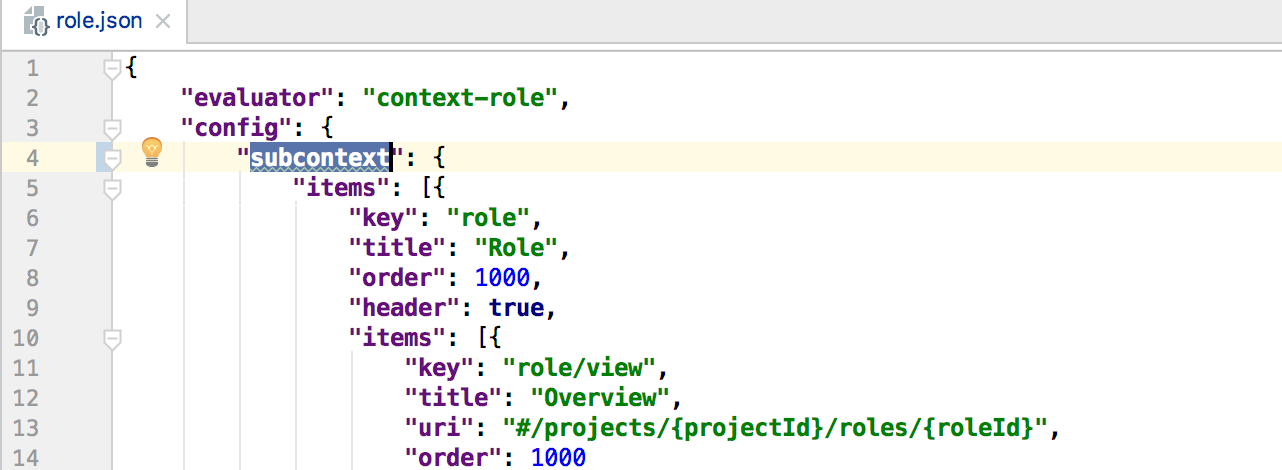The width and height of the screenshot is (1282, 470).
Task: Click the yellow lightbulb intention icon
Action: [x=151, y=152]
